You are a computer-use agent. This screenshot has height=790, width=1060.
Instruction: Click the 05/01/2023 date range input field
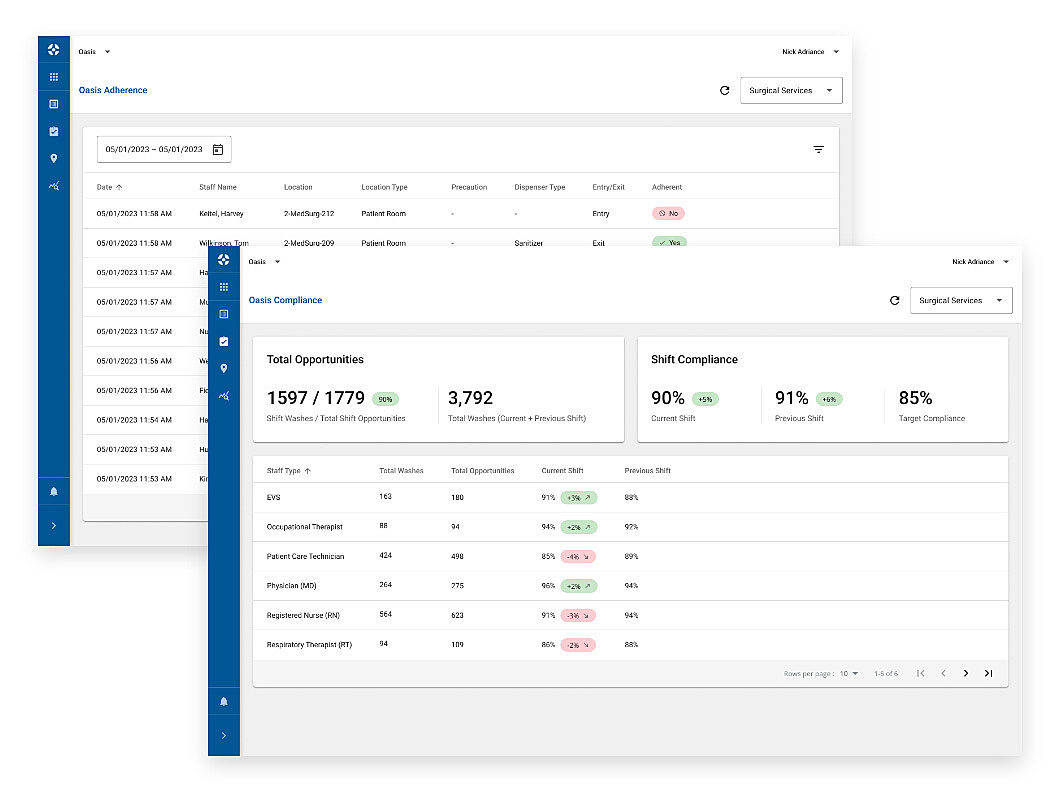point(154,149)
